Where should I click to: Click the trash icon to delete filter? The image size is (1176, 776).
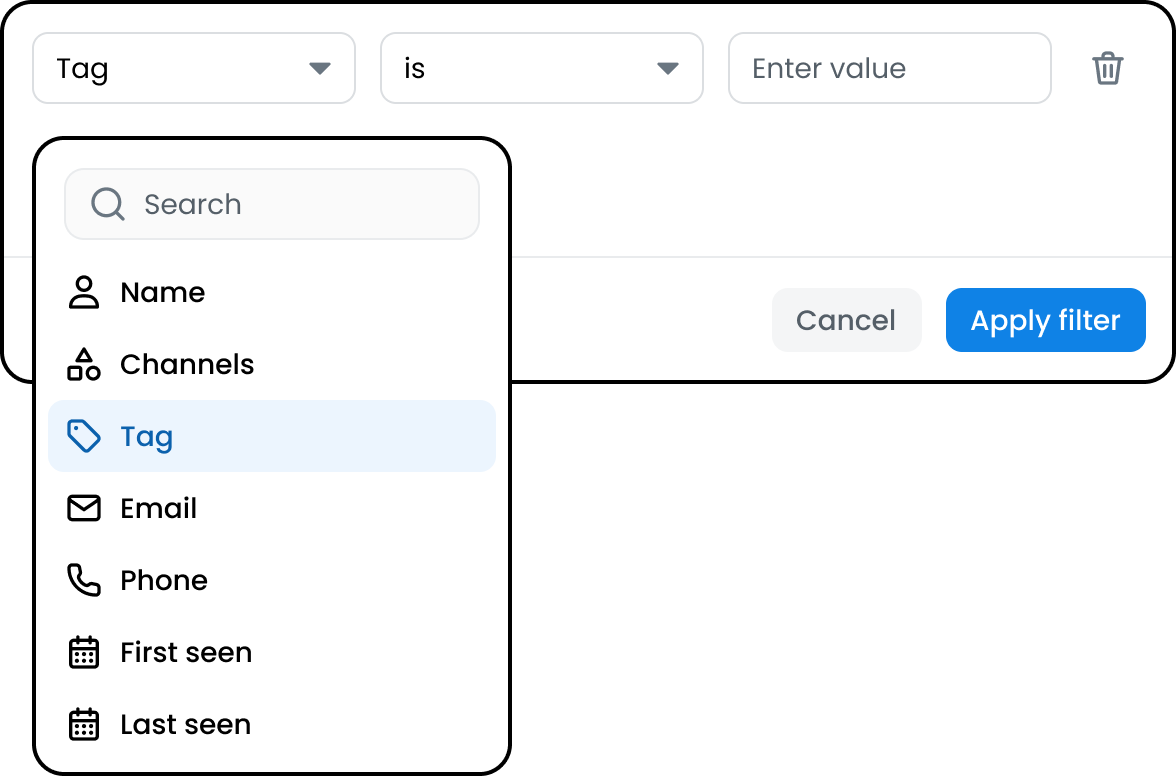click(x=1107, y=68)
